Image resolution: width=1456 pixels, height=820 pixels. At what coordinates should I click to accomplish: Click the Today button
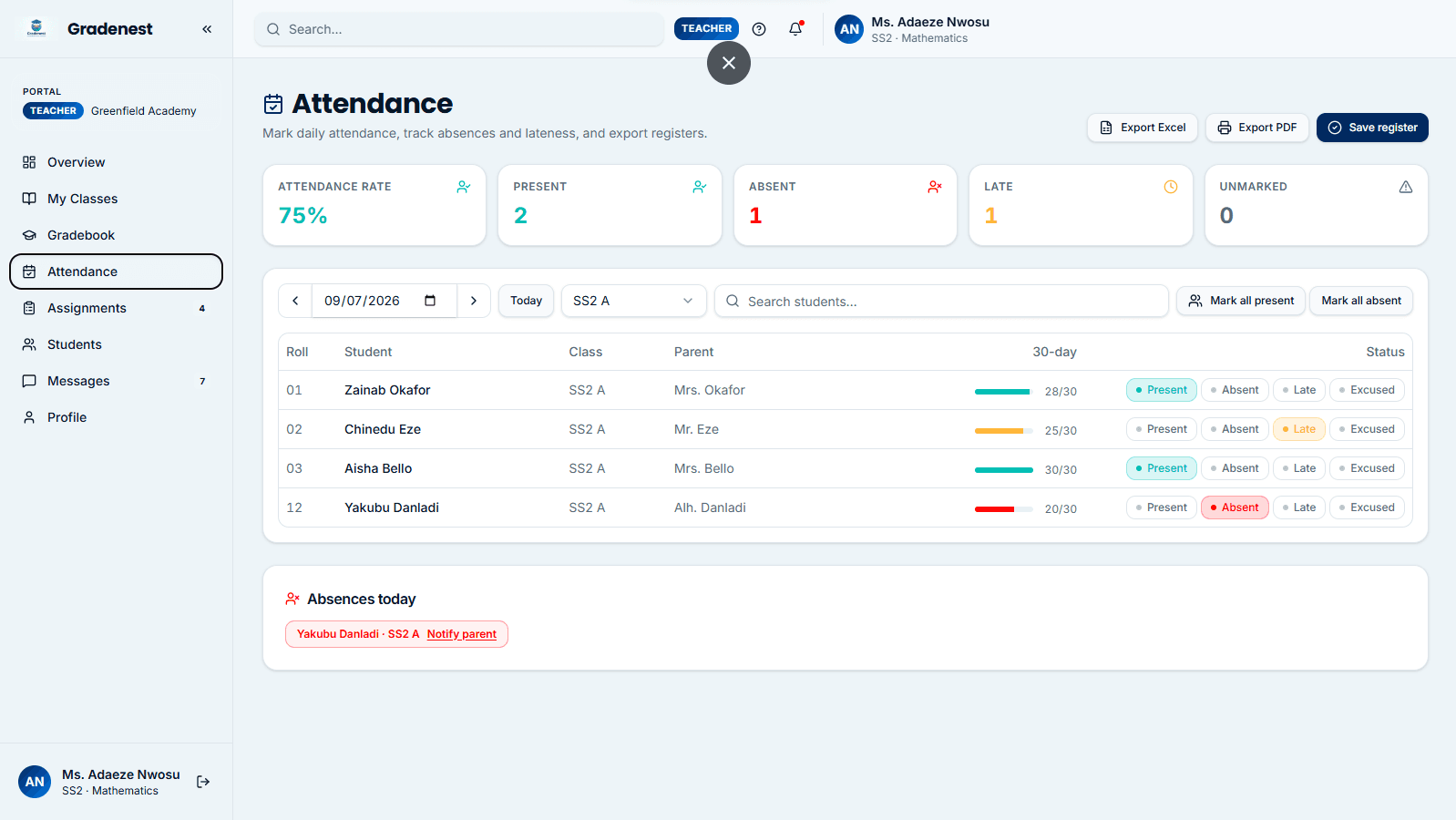coord(526,301)
